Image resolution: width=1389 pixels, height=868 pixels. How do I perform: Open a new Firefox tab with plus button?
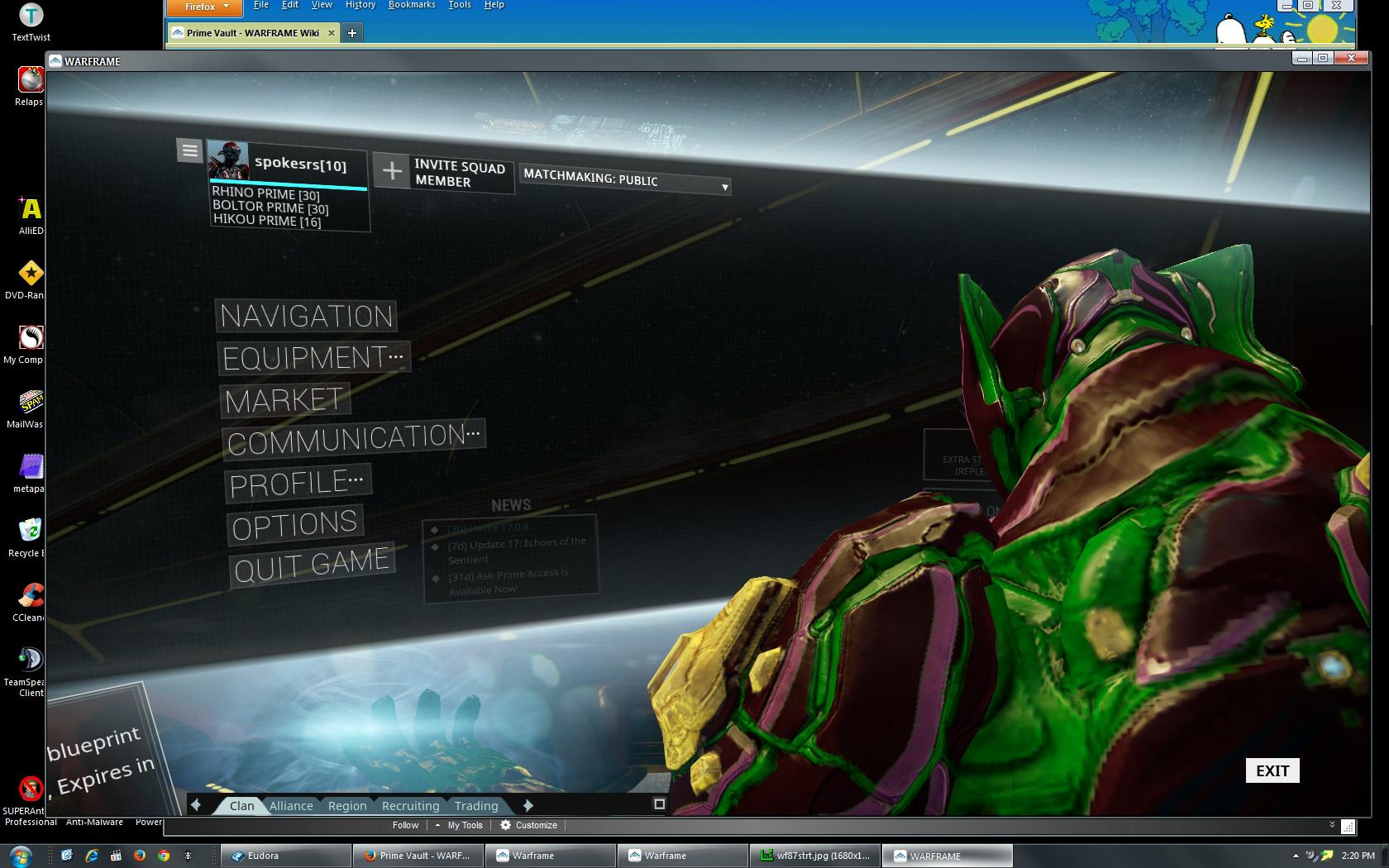pos(351,33)
